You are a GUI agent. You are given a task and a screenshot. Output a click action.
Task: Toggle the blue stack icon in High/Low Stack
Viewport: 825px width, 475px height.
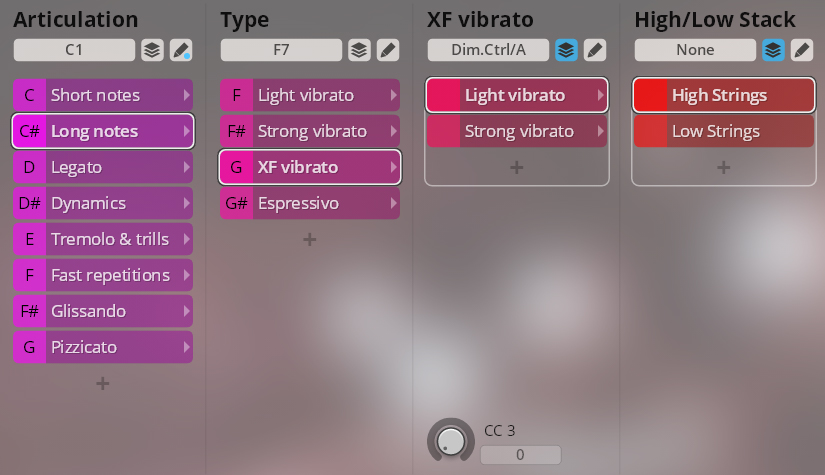773,50
